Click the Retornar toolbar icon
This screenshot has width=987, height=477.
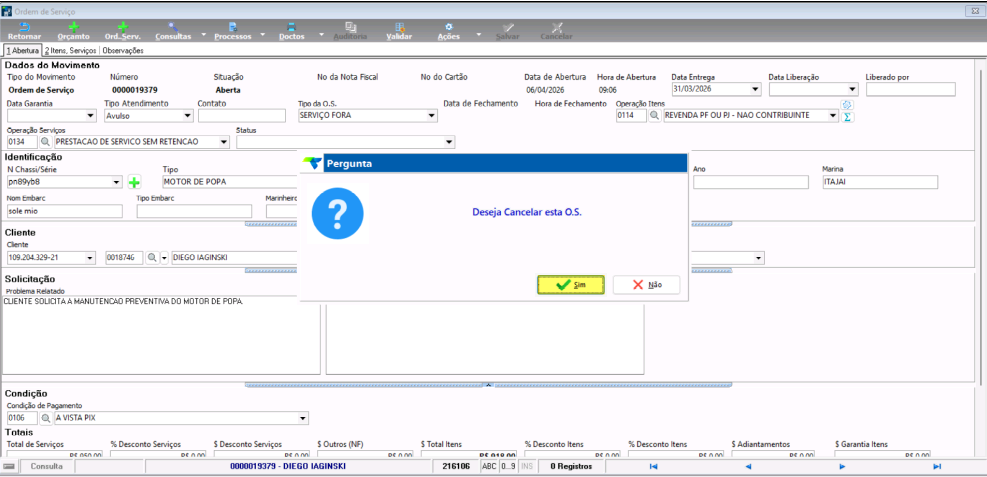[x=25, y=31]
